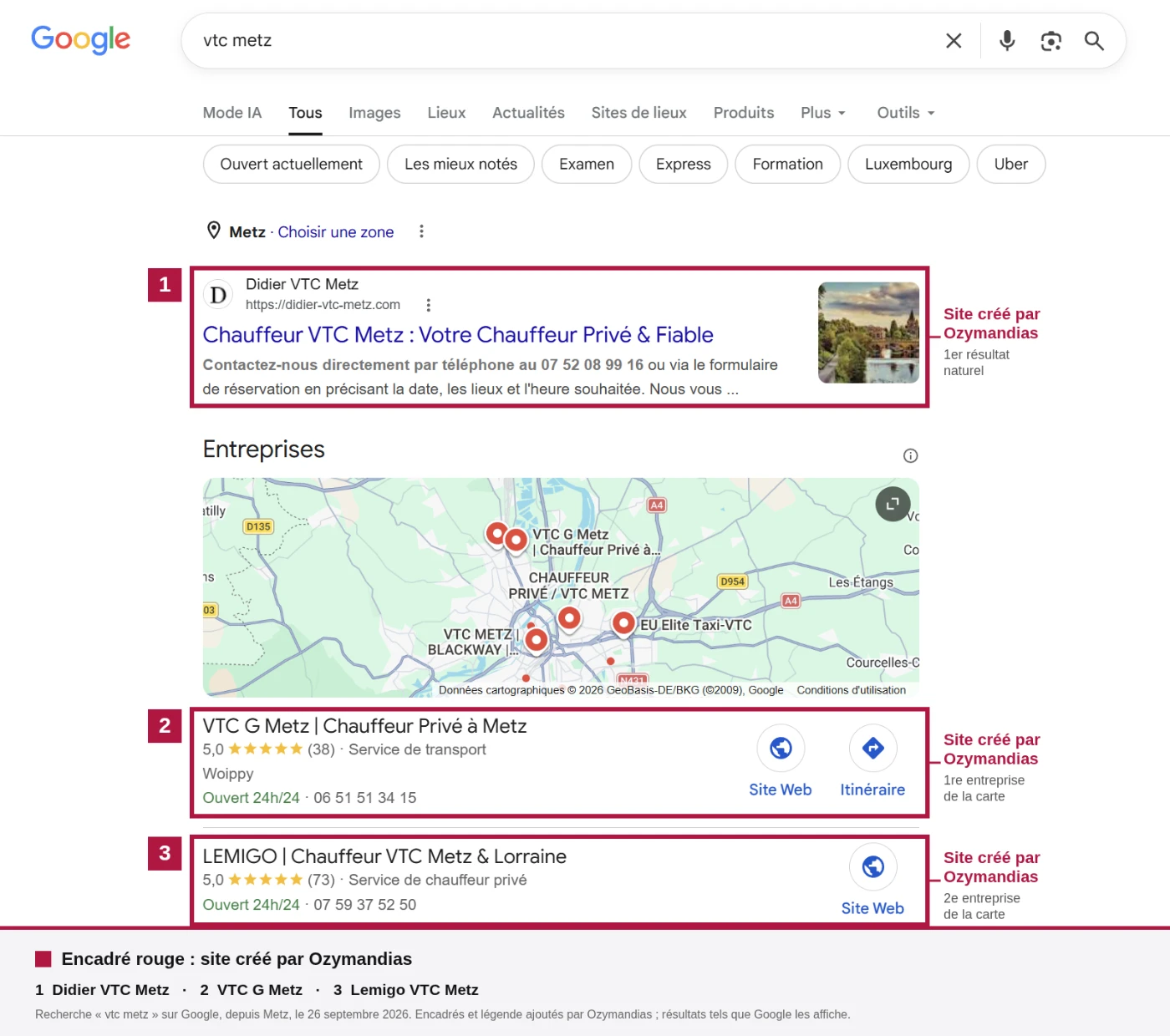This screenshot has height=1036, width=1170.
Task: Click the 'Entreprises' heading
Action: (x=264, y=449)
